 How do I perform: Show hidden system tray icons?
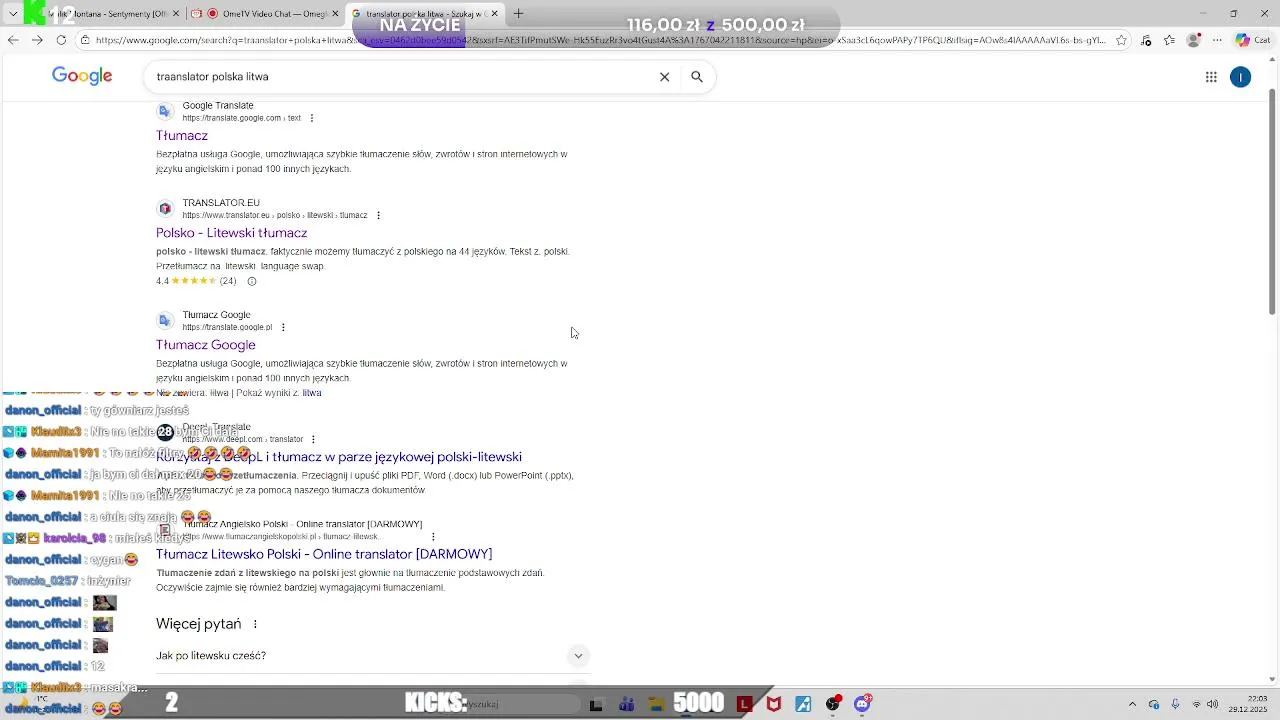click(x=1132, y=704)
